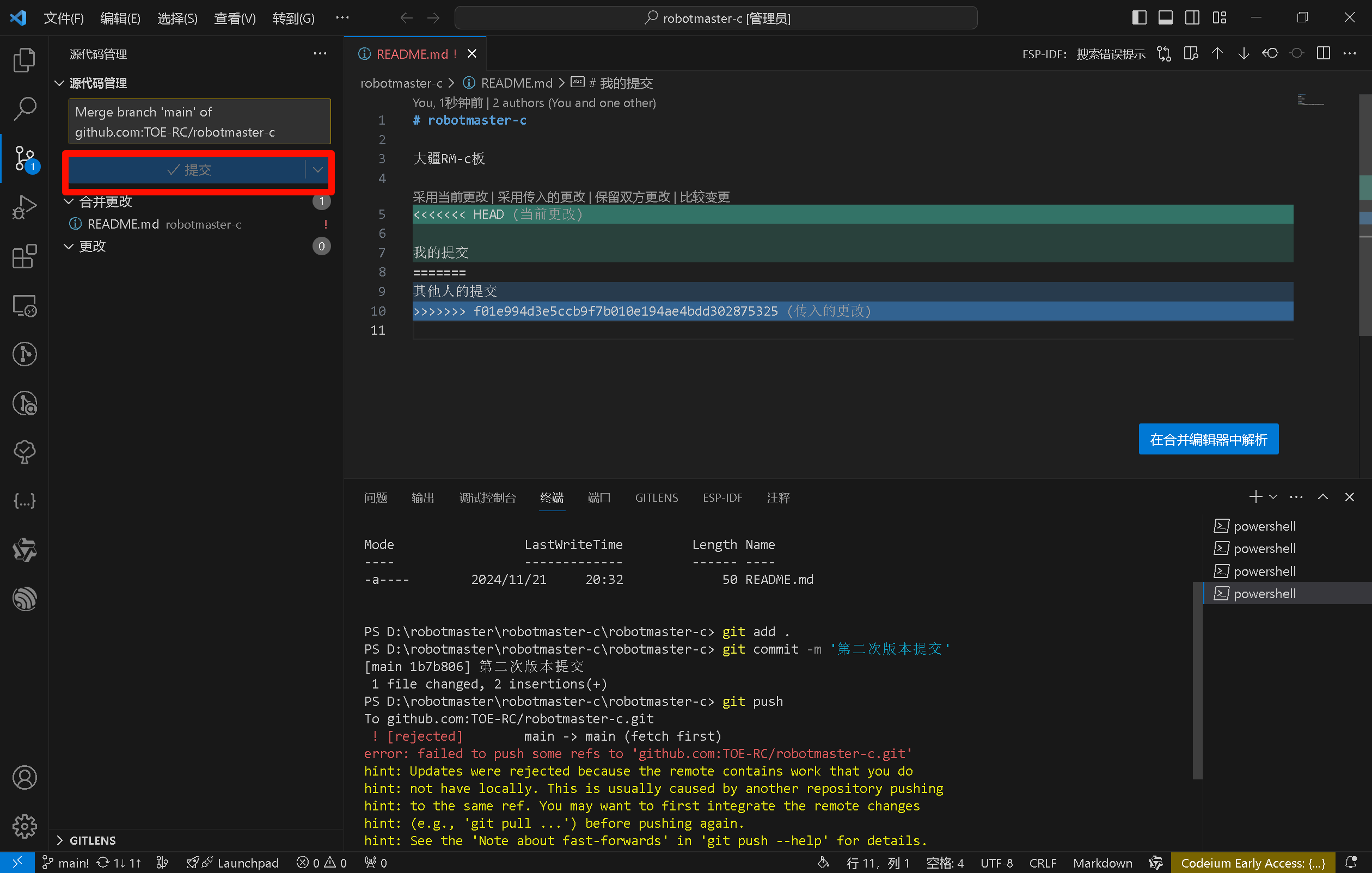Collapse the 源代码管理 section
Screen dimensions: 1372x873
pyautogui.click(x=59, y=83)
